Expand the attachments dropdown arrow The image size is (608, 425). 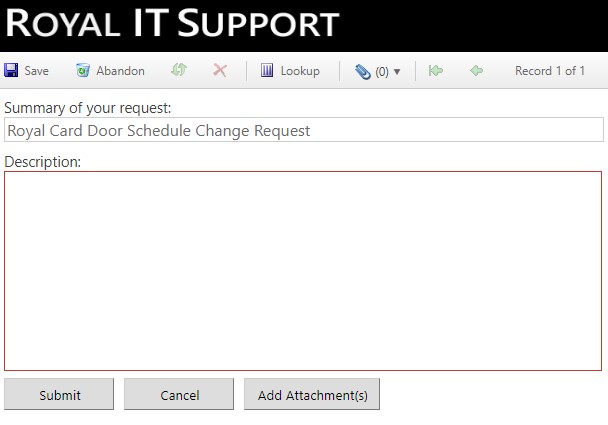[397, 72]
